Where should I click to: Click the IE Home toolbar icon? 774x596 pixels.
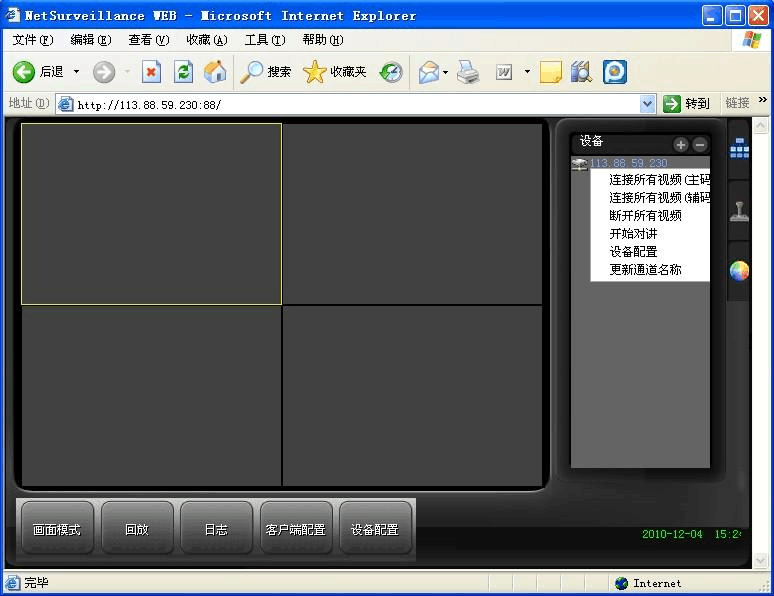coord(215,72)
